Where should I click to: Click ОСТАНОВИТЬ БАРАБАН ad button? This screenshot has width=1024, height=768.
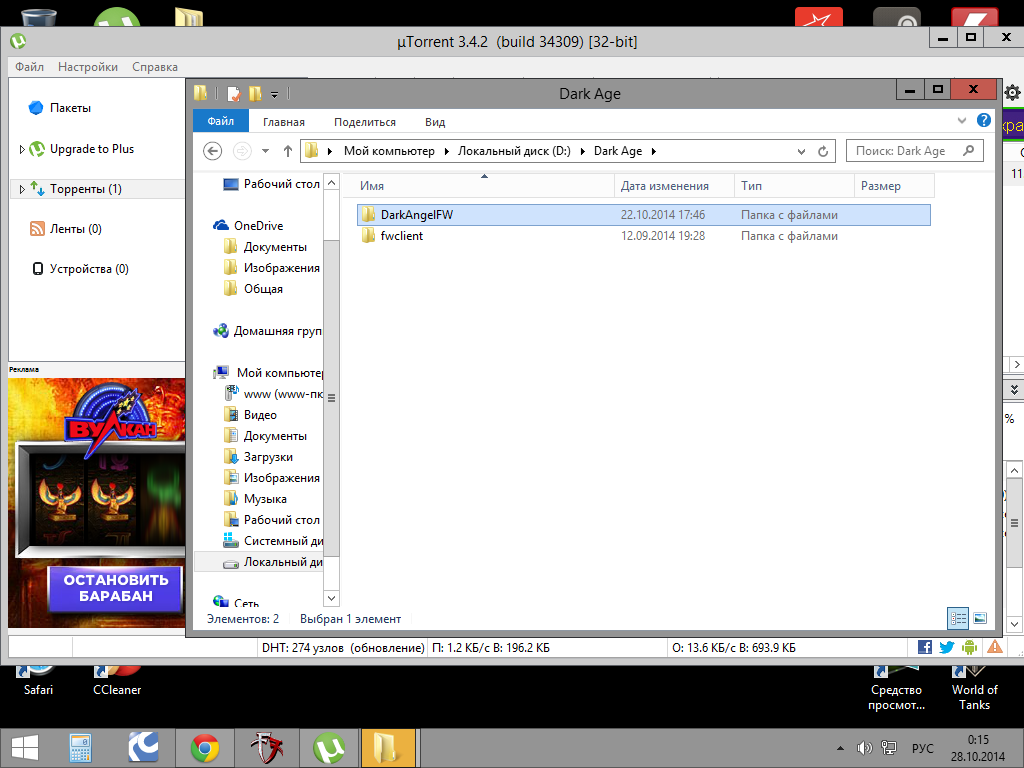116,588
